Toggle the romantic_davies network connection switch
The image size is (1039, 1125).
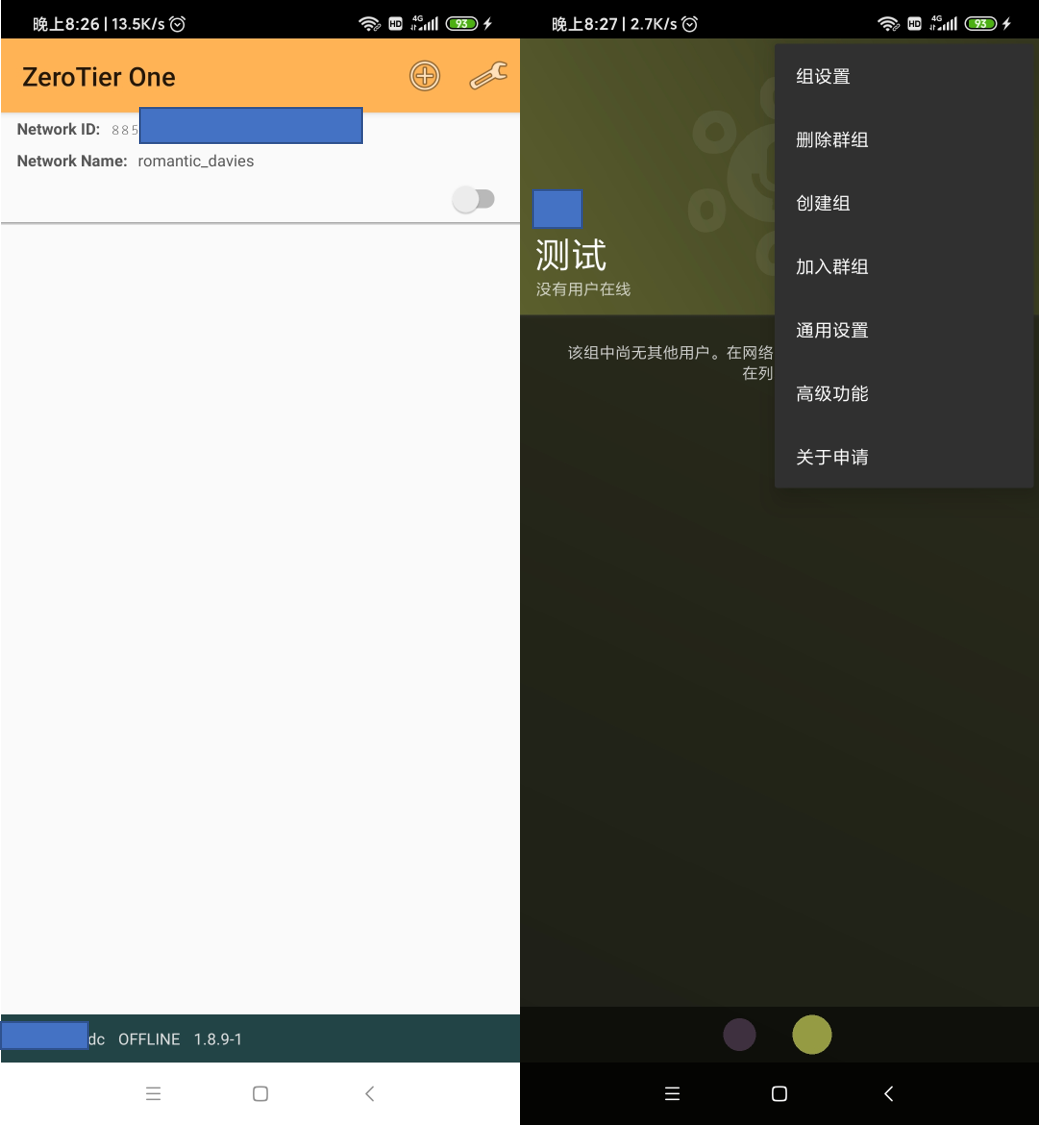click(x=474, y=199)
